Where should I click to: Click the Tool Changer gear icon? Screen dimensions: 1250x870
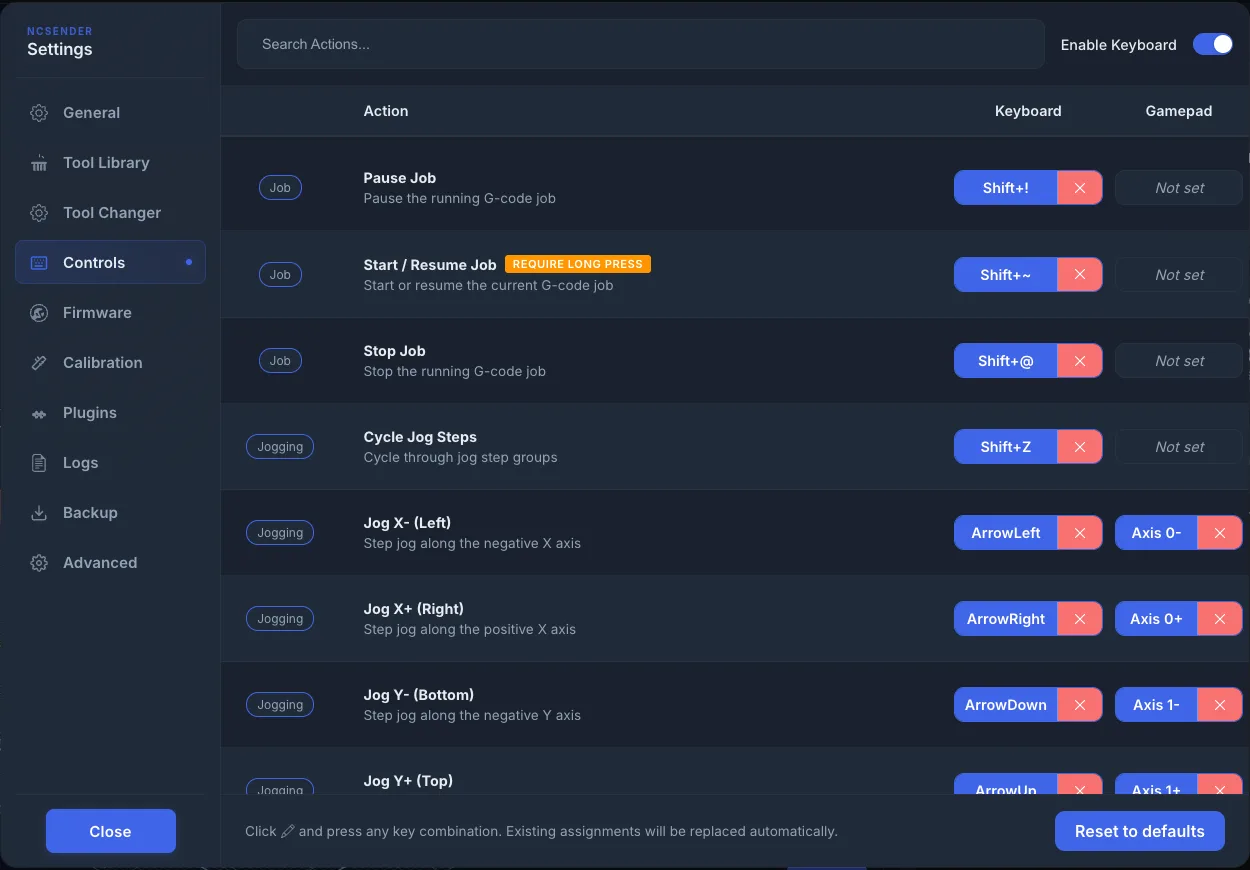(x=39, y=213)
